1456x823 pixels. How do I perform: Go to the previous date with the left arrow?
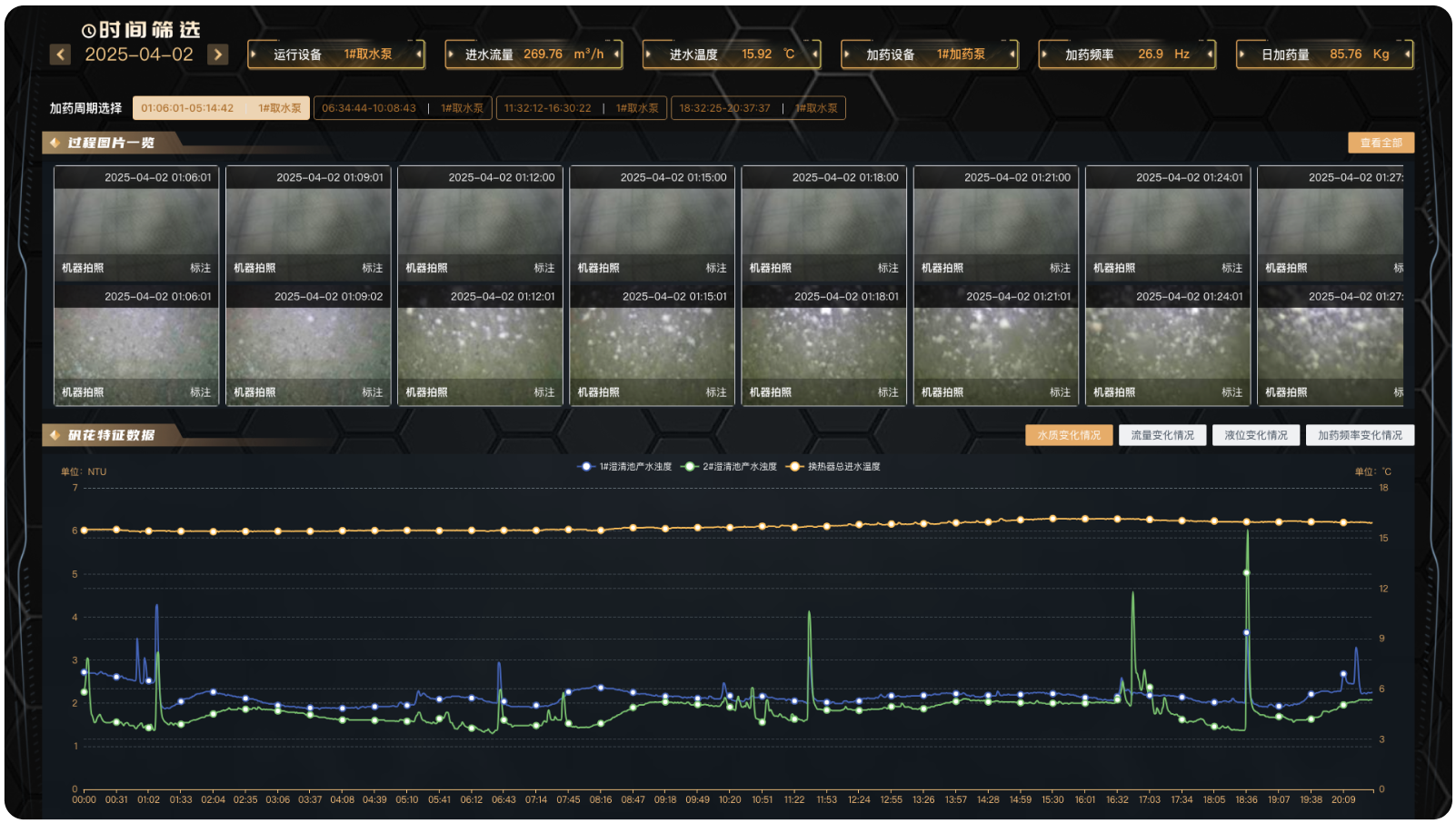click(60, 55)
